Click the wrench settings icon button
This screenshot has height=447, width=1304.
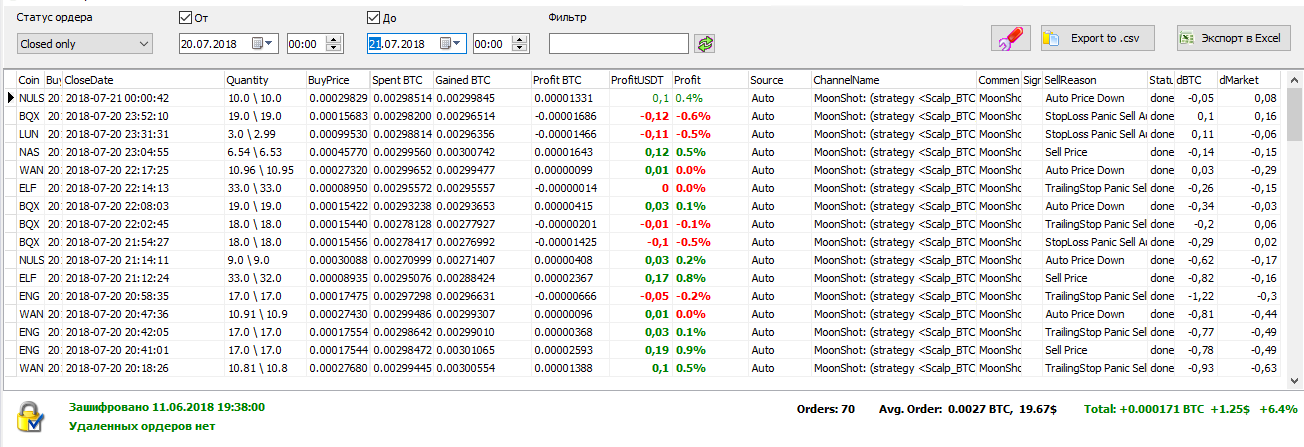(x=1010, y=39)
